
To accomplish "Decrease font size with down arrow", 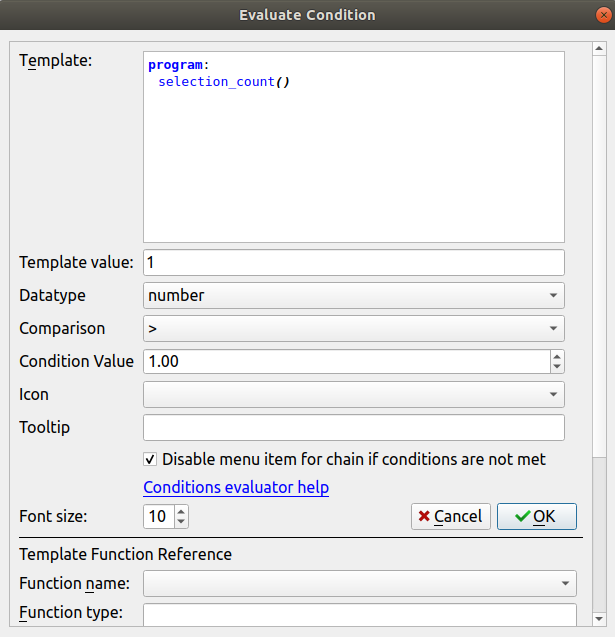I will (181, 523).
